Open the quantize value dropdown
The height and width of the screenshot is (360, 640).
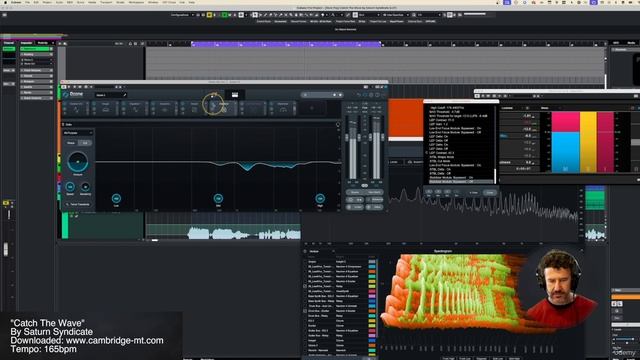(x=429, y=15)
